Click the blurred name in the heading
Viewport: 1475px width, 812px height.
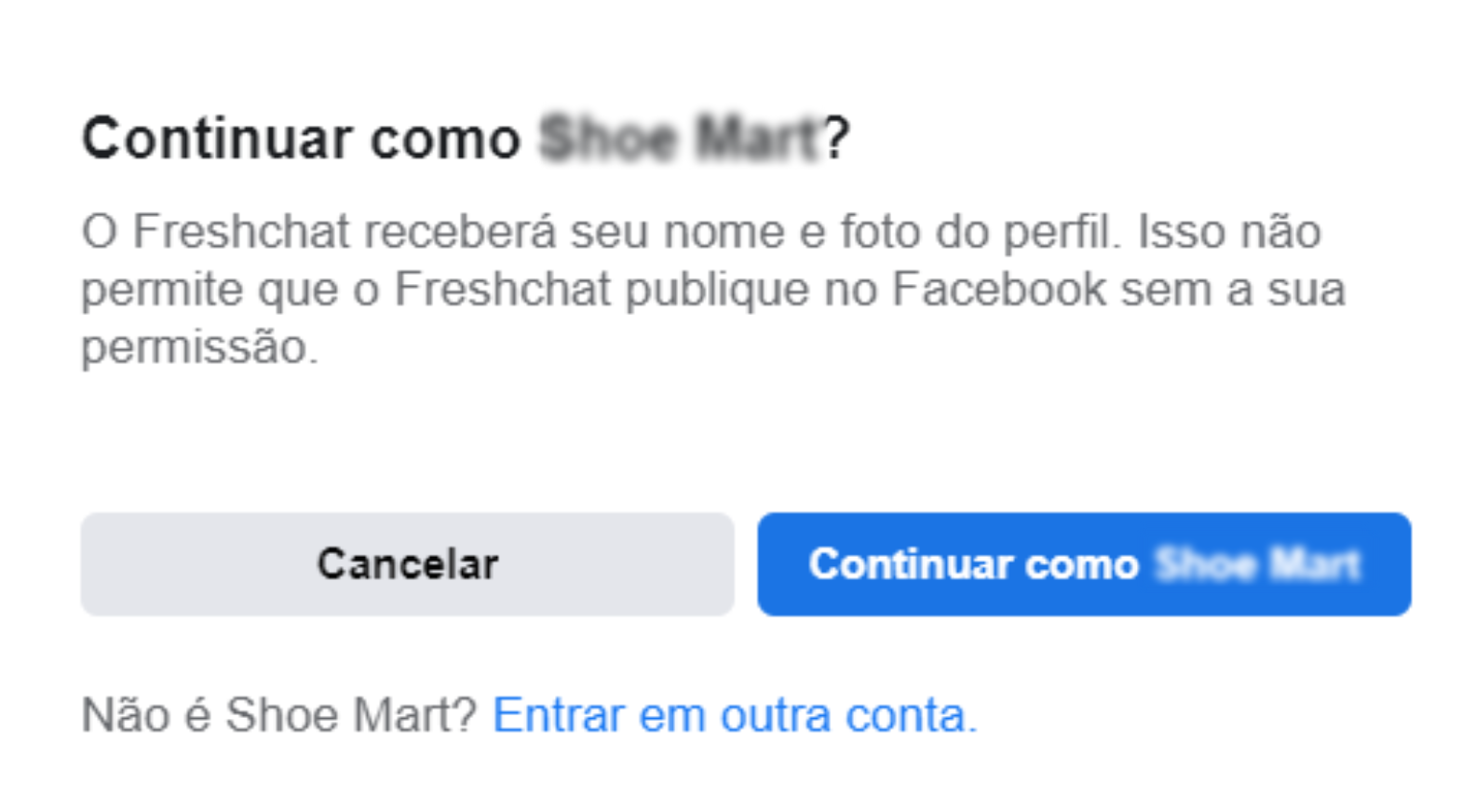coord(681,139)
